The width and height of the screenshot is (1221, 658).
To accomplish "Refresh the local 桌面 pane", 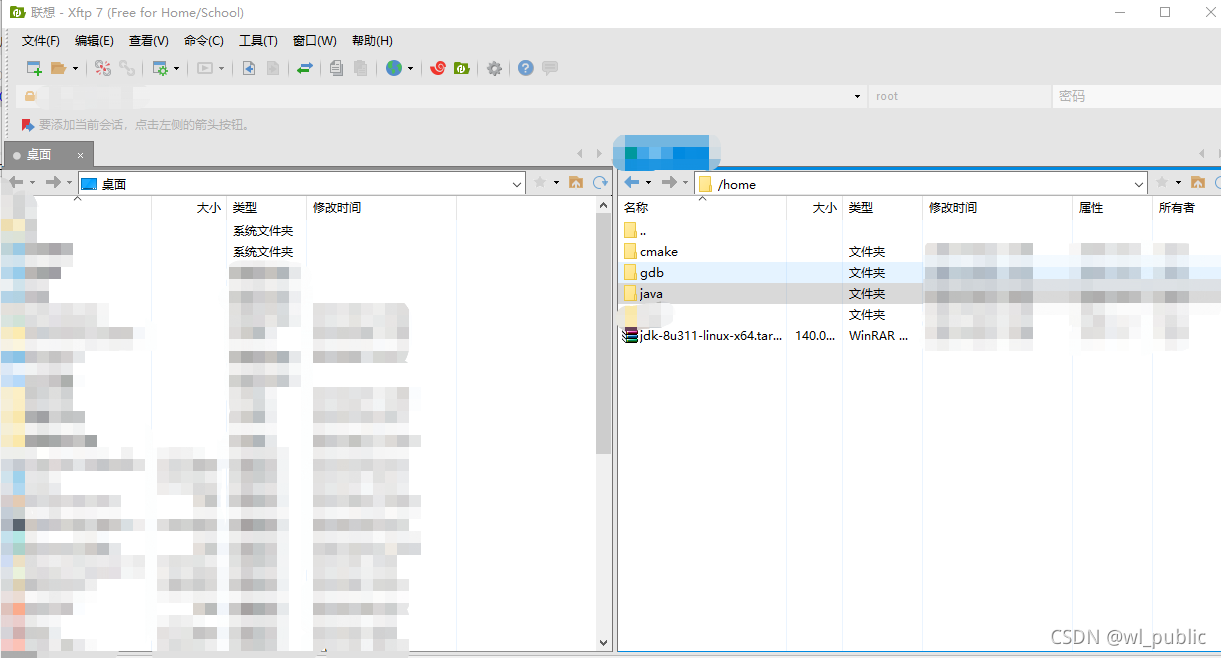I will pyautogui.click(x=600, y=182).
